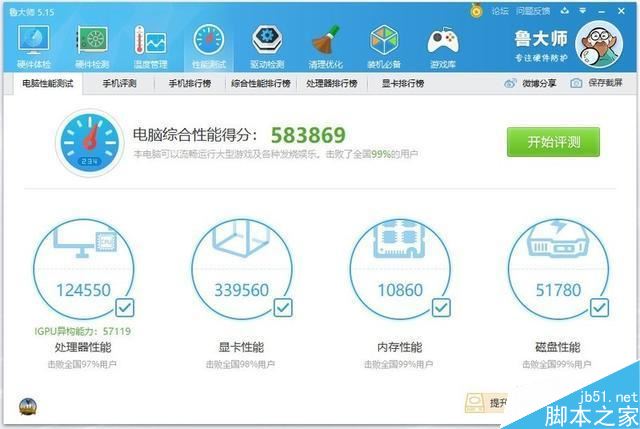Click the medal icon in title bar

click(476, 10)
